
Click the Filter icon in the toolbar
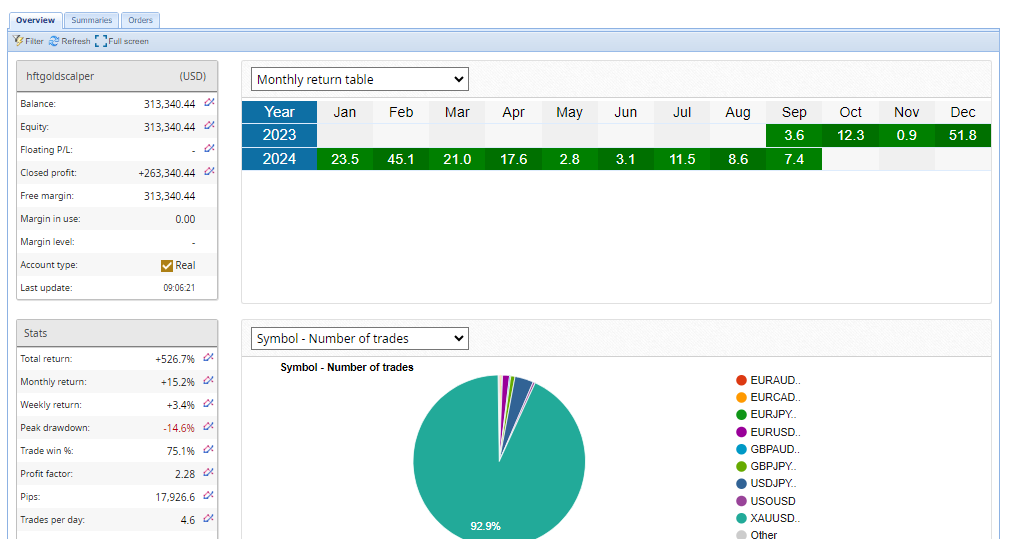click(18, 41)
